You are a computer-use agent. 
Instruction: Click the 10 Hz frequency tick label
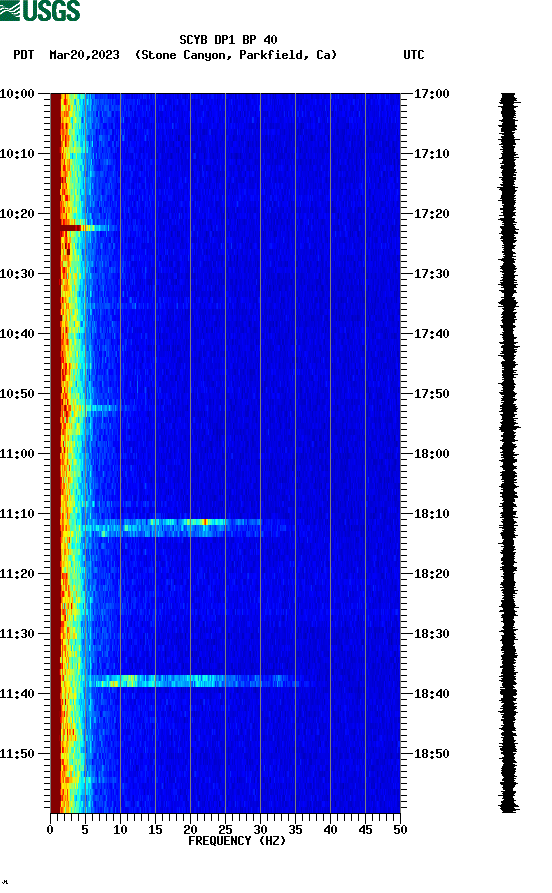[x=120, y=830]
